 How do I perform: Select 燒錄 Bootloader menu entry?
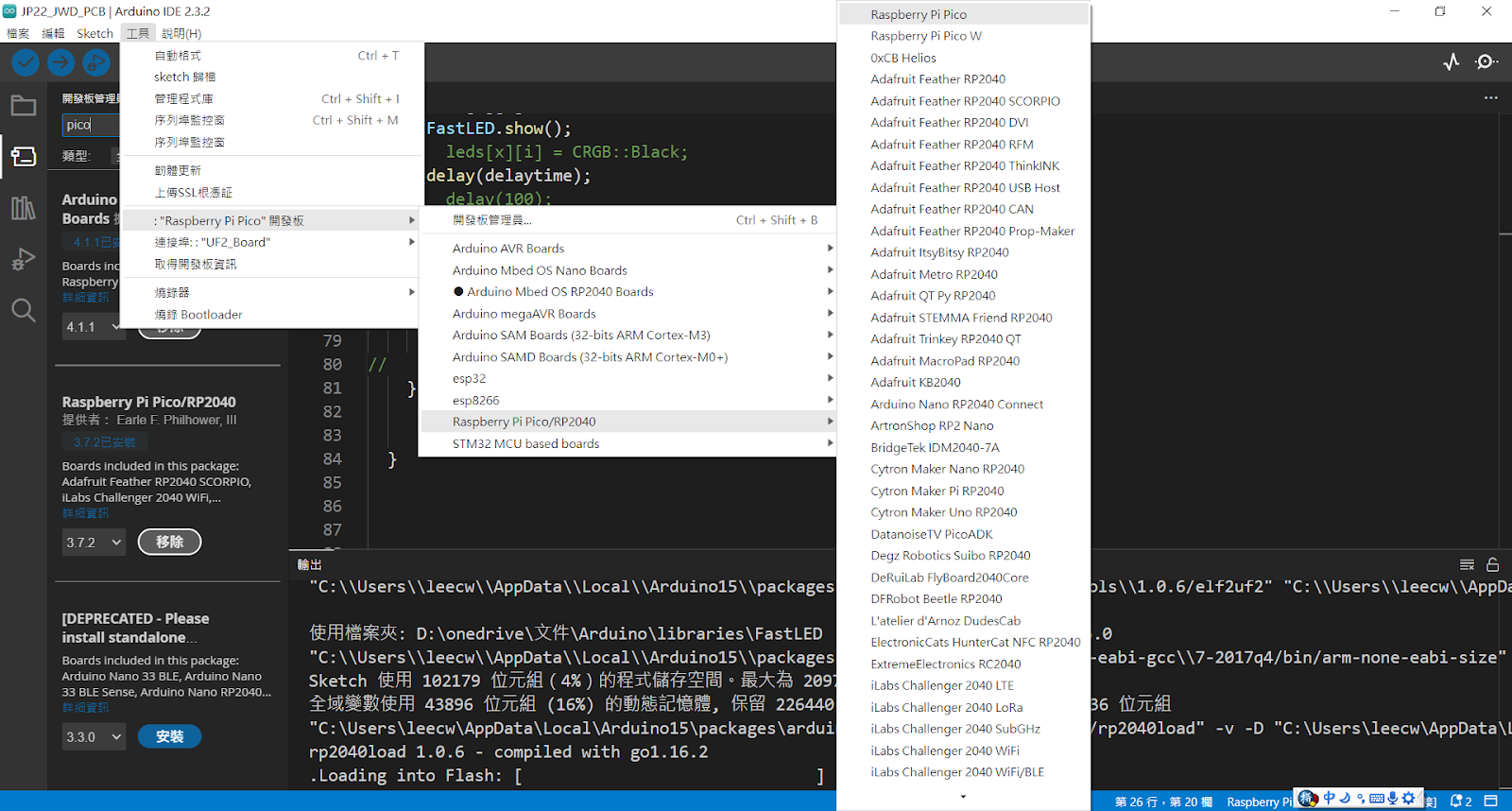point(269,314)
